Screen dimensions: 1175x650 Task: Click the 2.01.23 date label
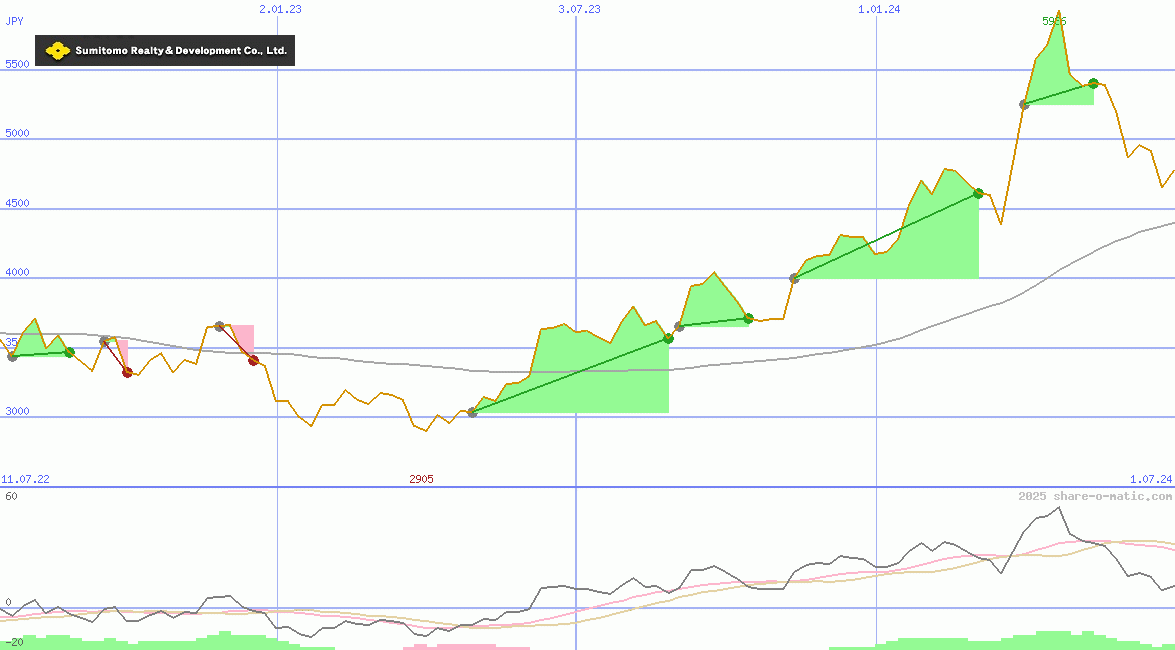tap(280, 9)
